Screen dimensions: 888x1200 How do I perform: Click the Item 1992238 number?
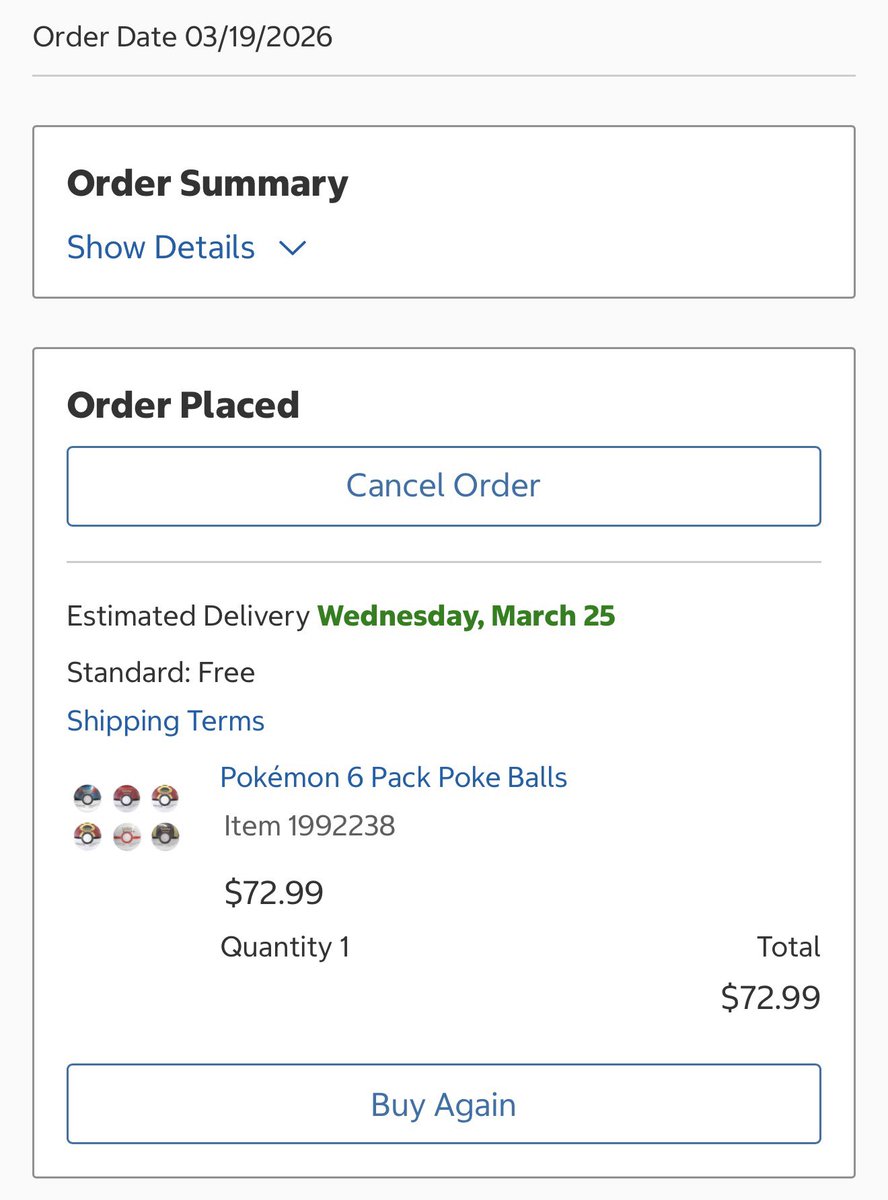[x=309, y=826]
